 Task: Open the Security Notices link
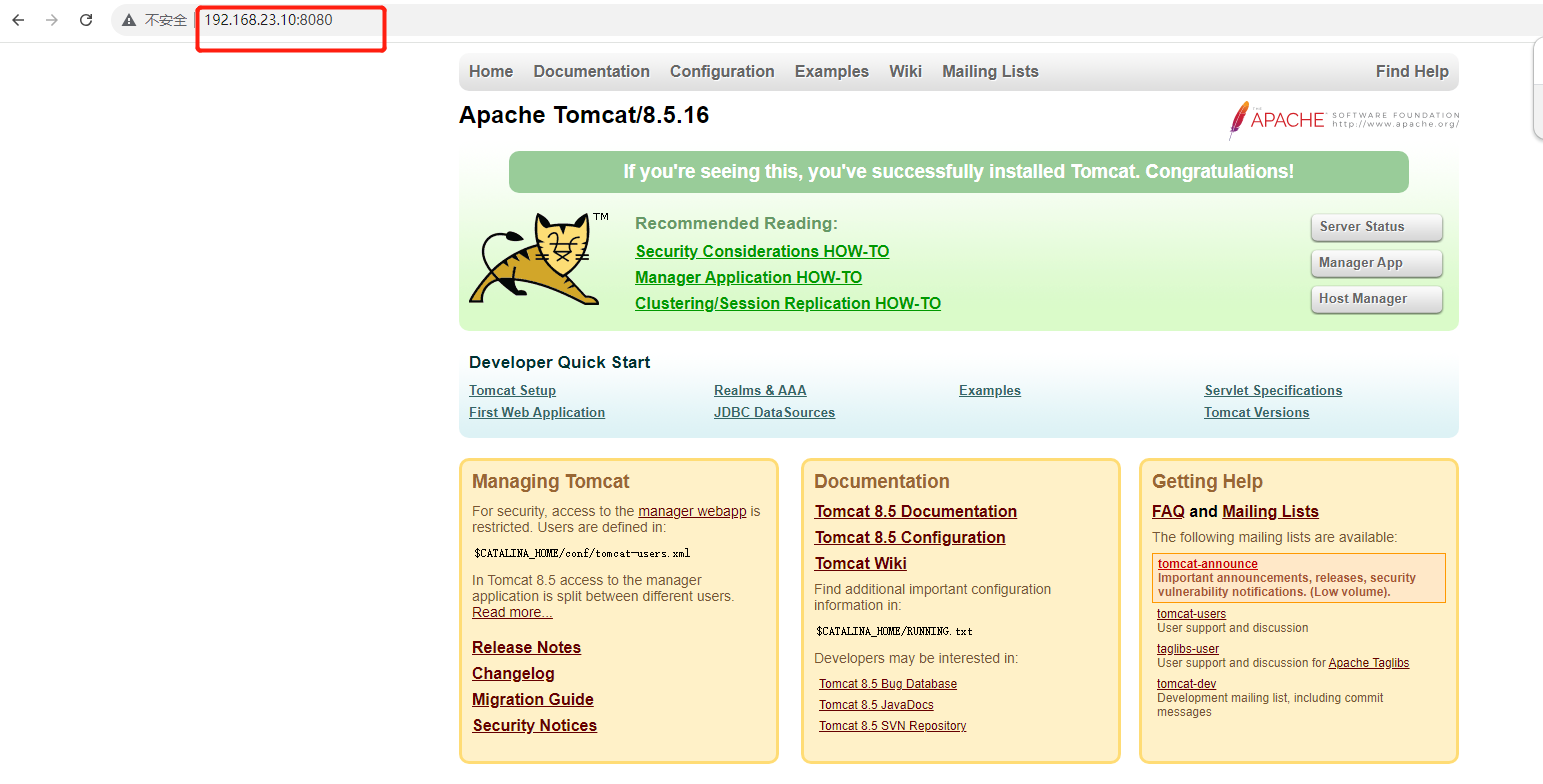(534, 726)
